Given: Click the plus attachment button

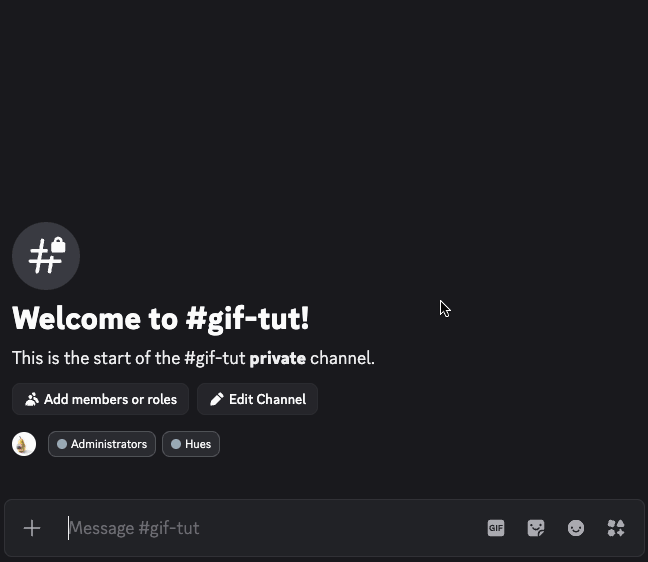Looking at the screenshot, I should [32, 528].
